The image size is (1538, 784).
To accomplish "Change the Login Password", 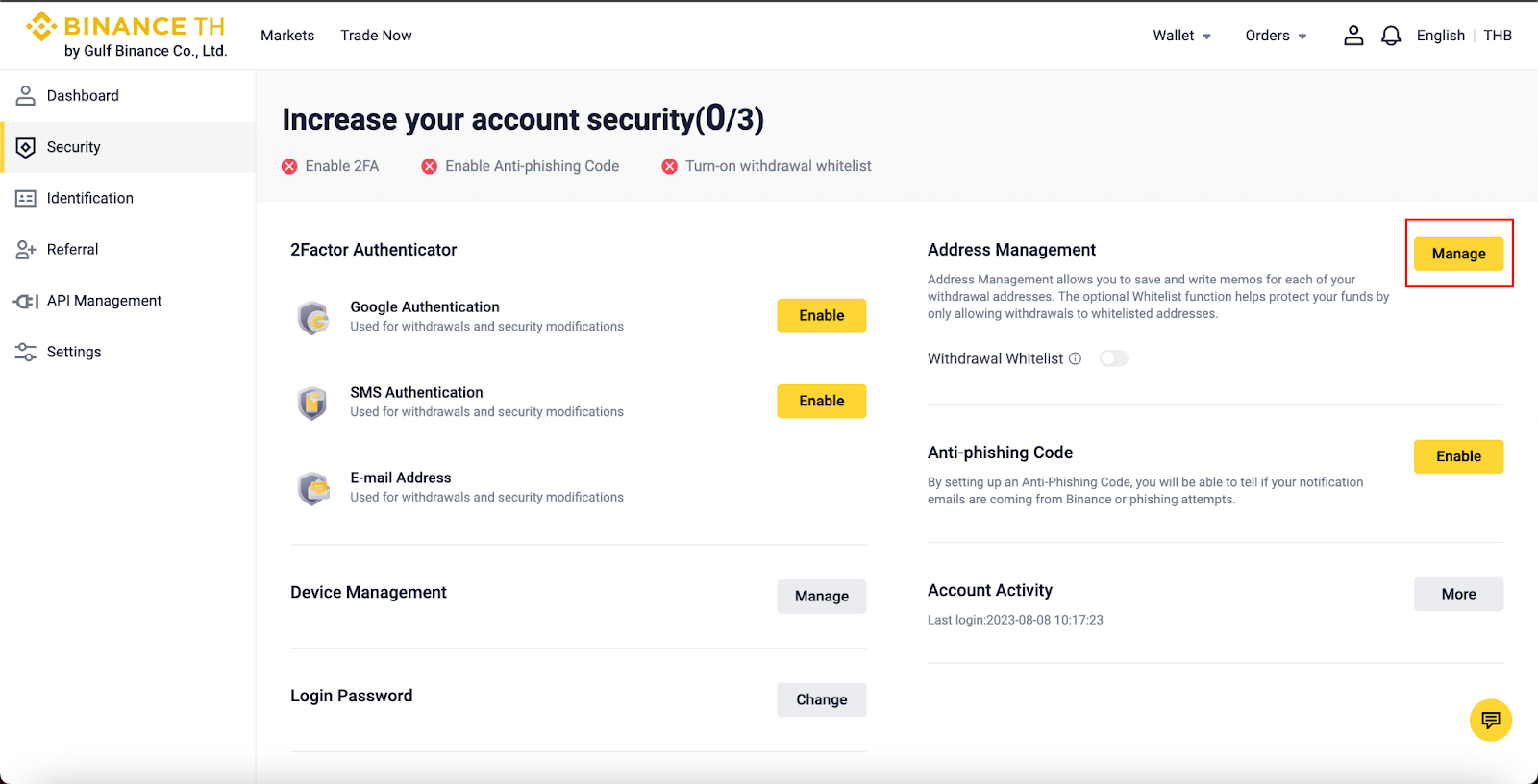I will coord(821,699).
